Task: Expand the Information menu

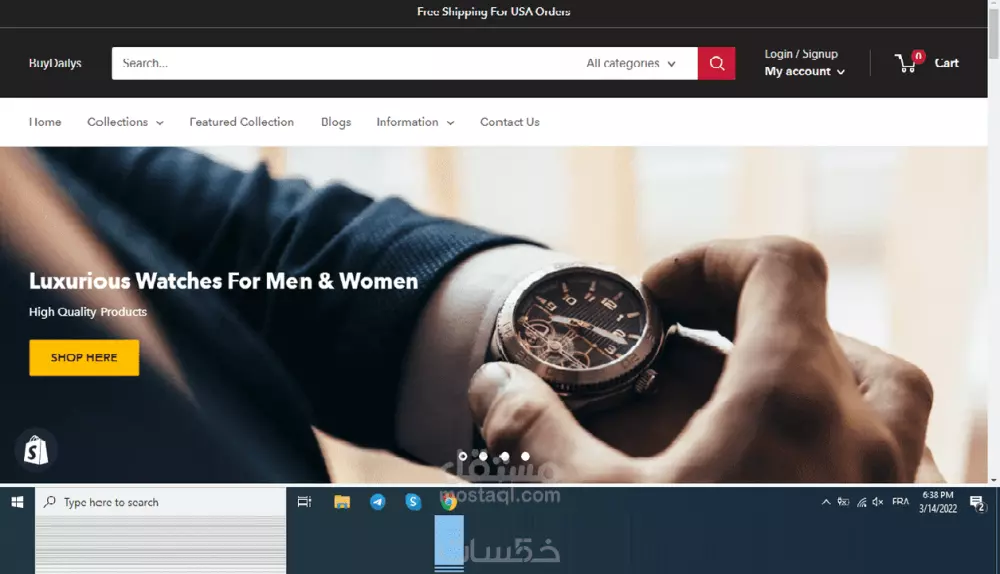Action: point(415,122)
